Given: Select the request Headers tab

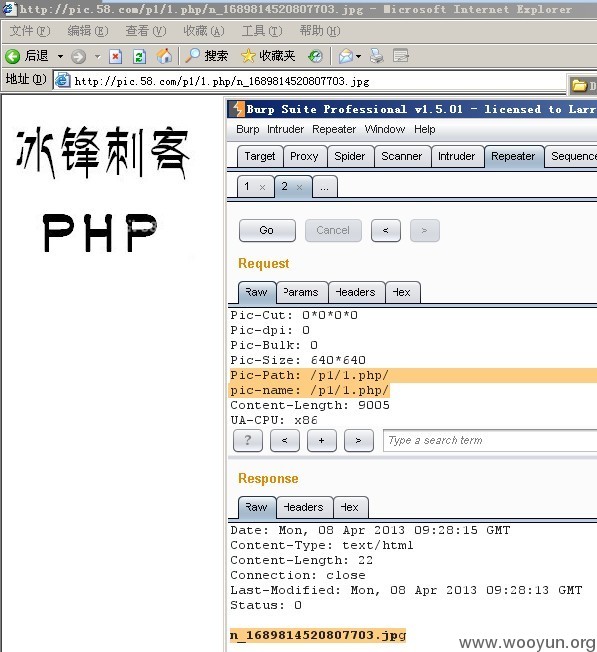Looking at the screenshot, I should [x=356, y=293].
